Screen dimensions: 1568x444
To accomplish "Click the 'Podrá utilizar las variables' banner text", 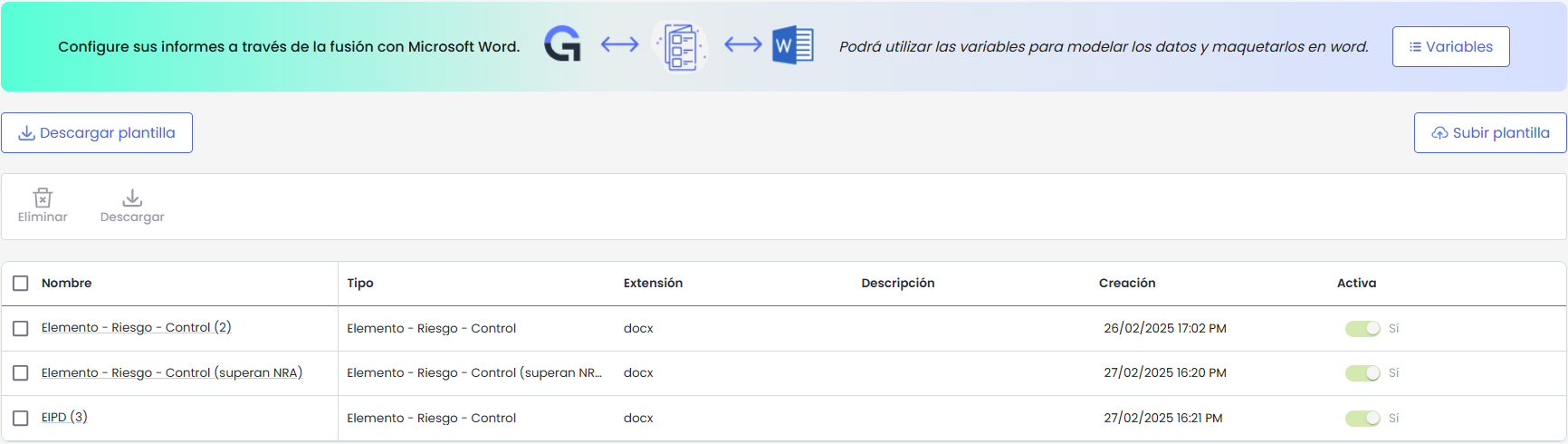I will coord(1104,46).
